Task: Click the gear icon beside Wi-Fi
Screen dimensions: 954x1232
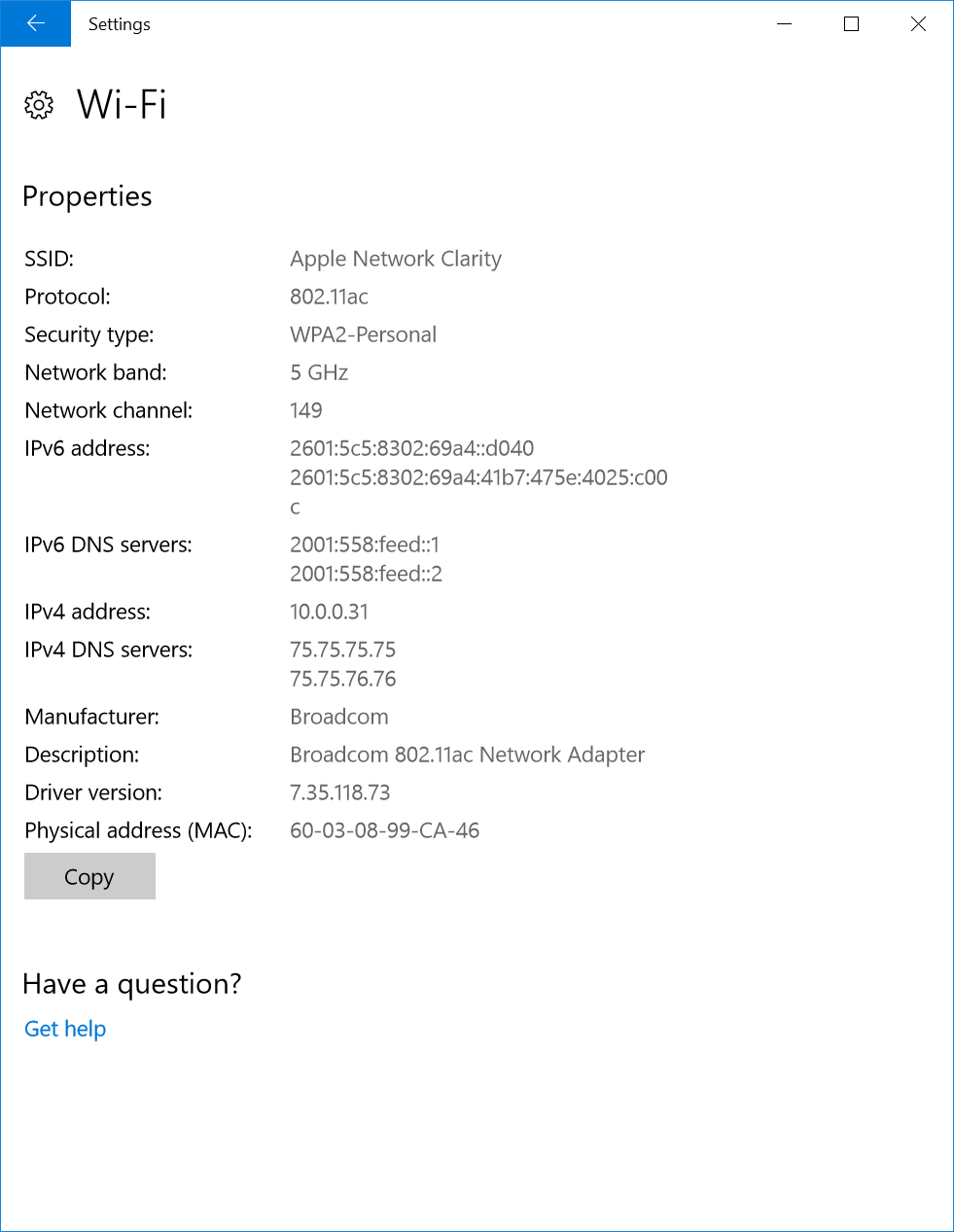Action: point(39,105)
